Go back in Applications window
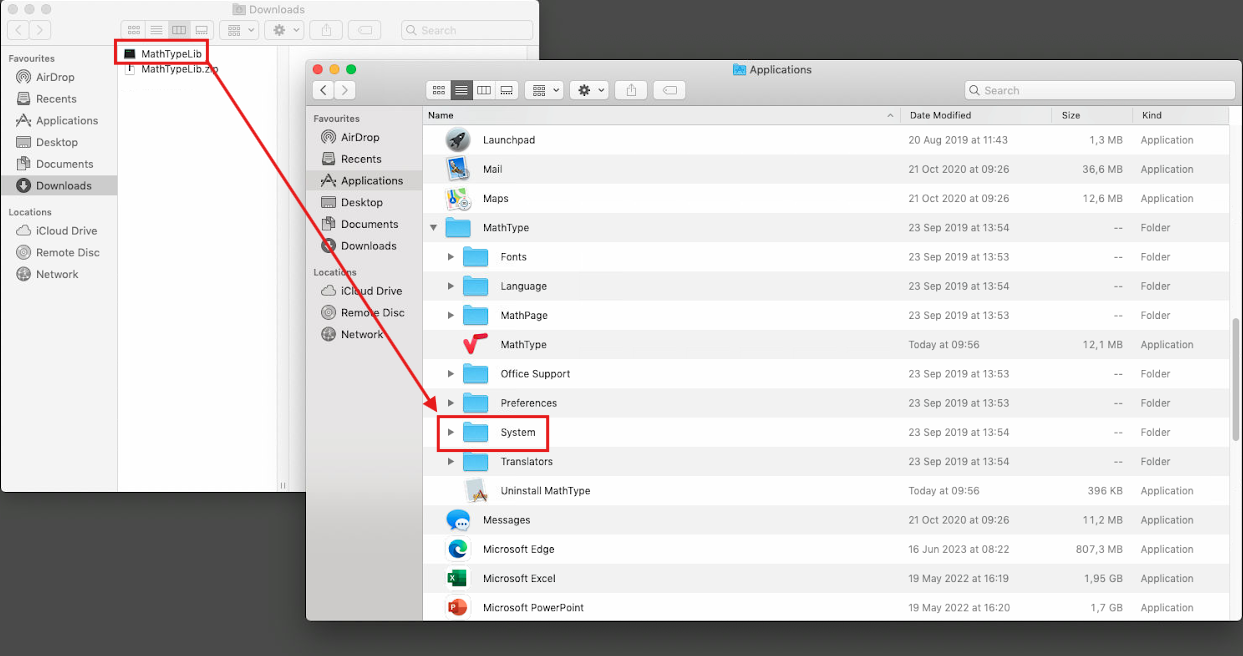The height and width of the screenshot is (656, 1243). tap(323, 90)
